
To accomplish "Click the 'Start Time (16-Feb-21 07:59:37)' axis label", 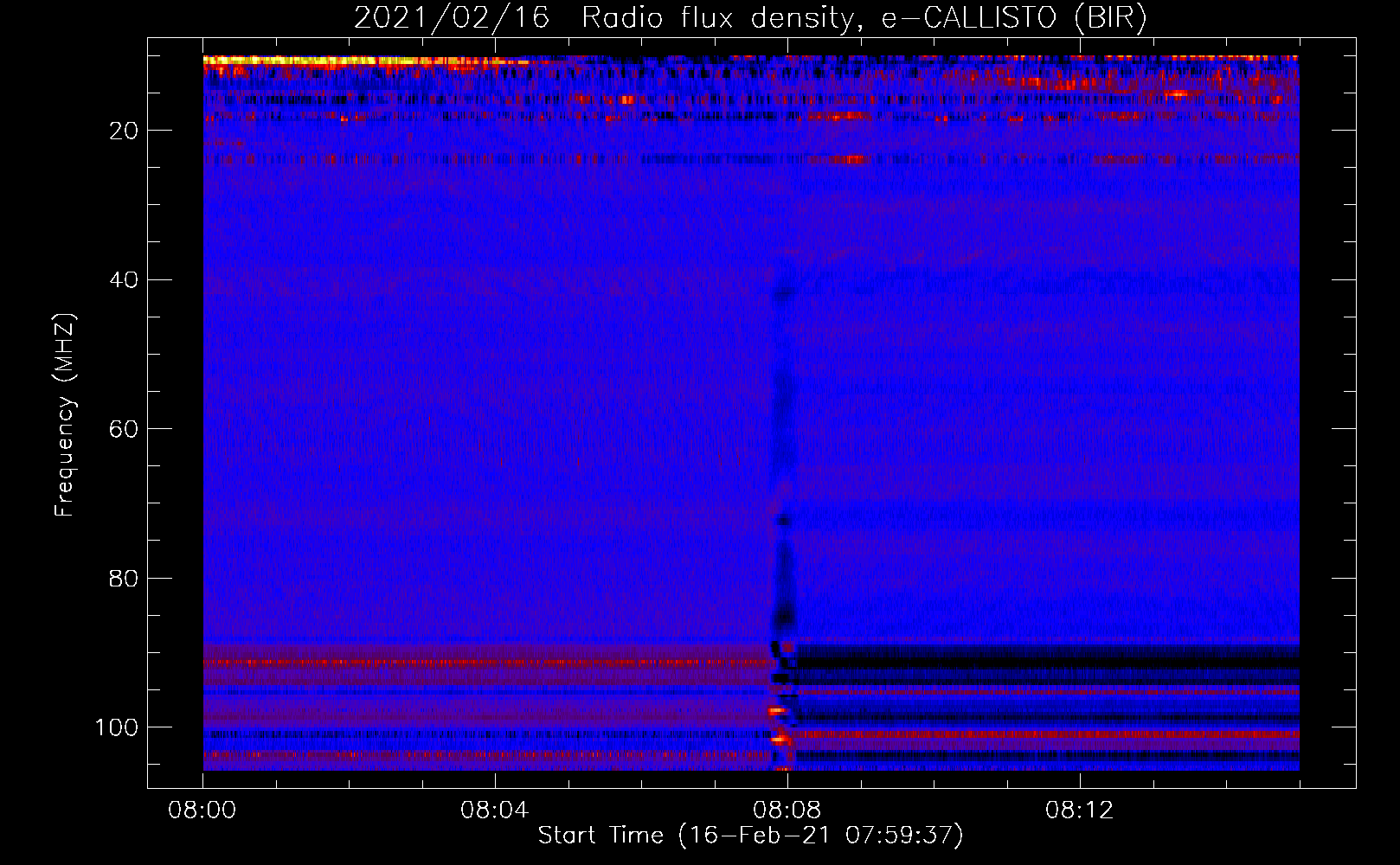I will click(750, 836).
